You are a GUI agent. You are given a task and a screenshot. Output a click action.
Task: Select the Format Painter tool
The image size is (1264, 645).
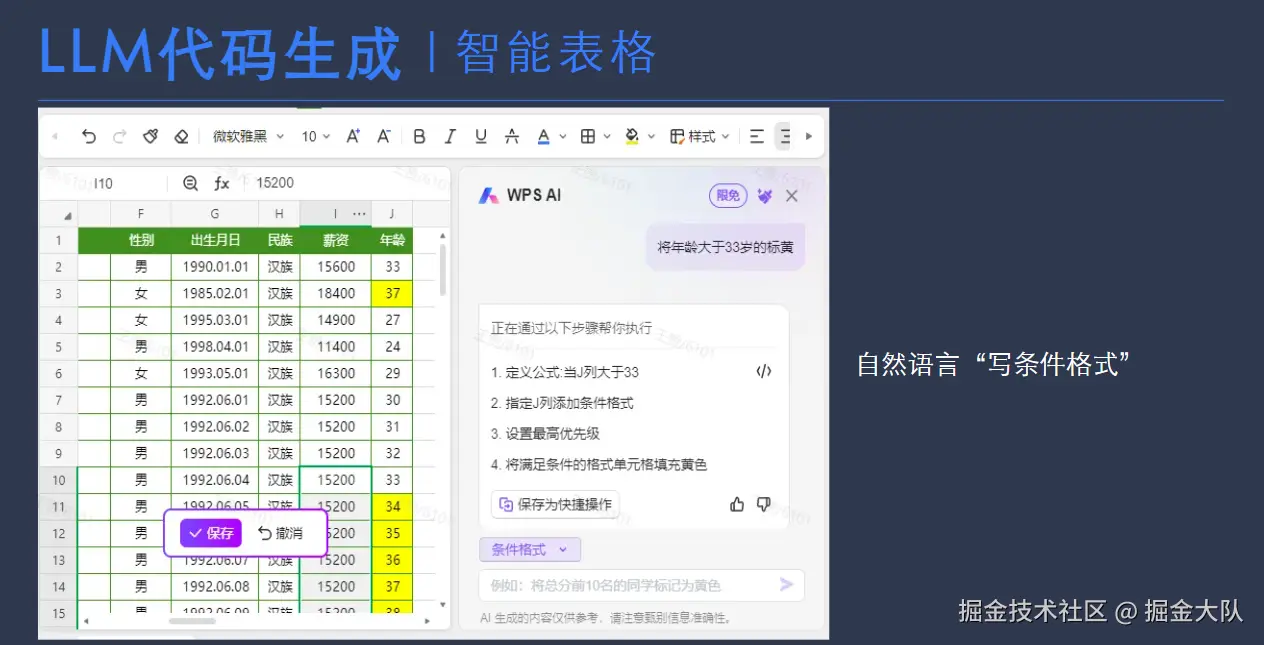(149, 136)
